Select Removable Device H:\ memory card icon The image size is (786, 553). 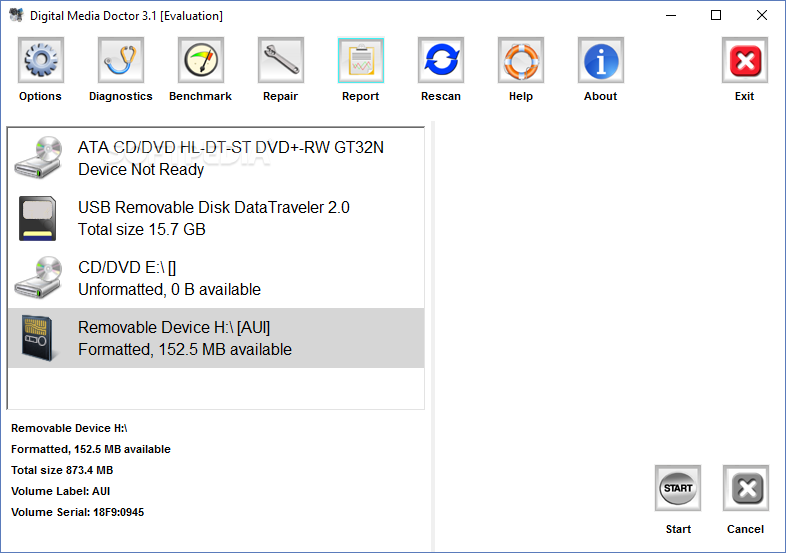pyautogui.click(x=38, y=338)
